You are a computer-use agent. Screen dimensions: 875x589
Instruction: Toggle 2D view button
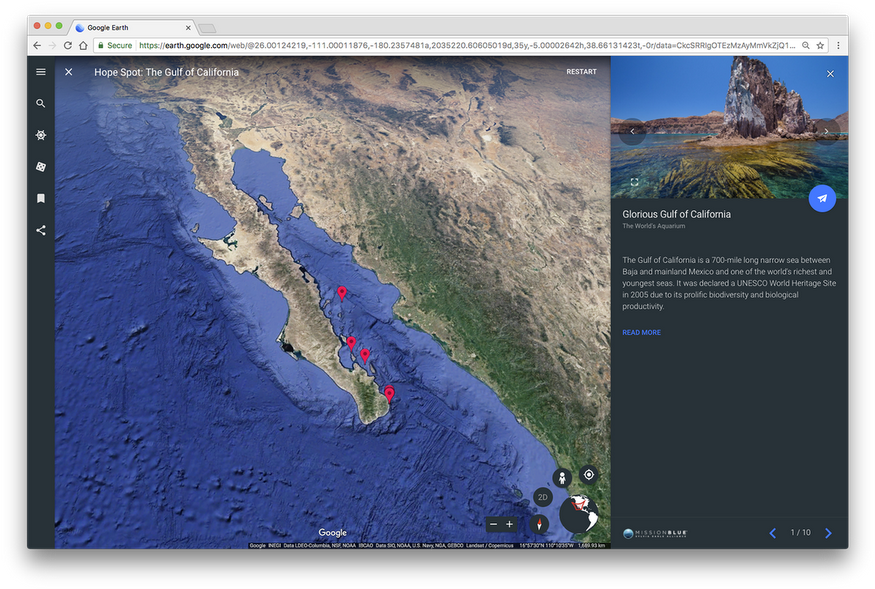[x=542, y=497]
